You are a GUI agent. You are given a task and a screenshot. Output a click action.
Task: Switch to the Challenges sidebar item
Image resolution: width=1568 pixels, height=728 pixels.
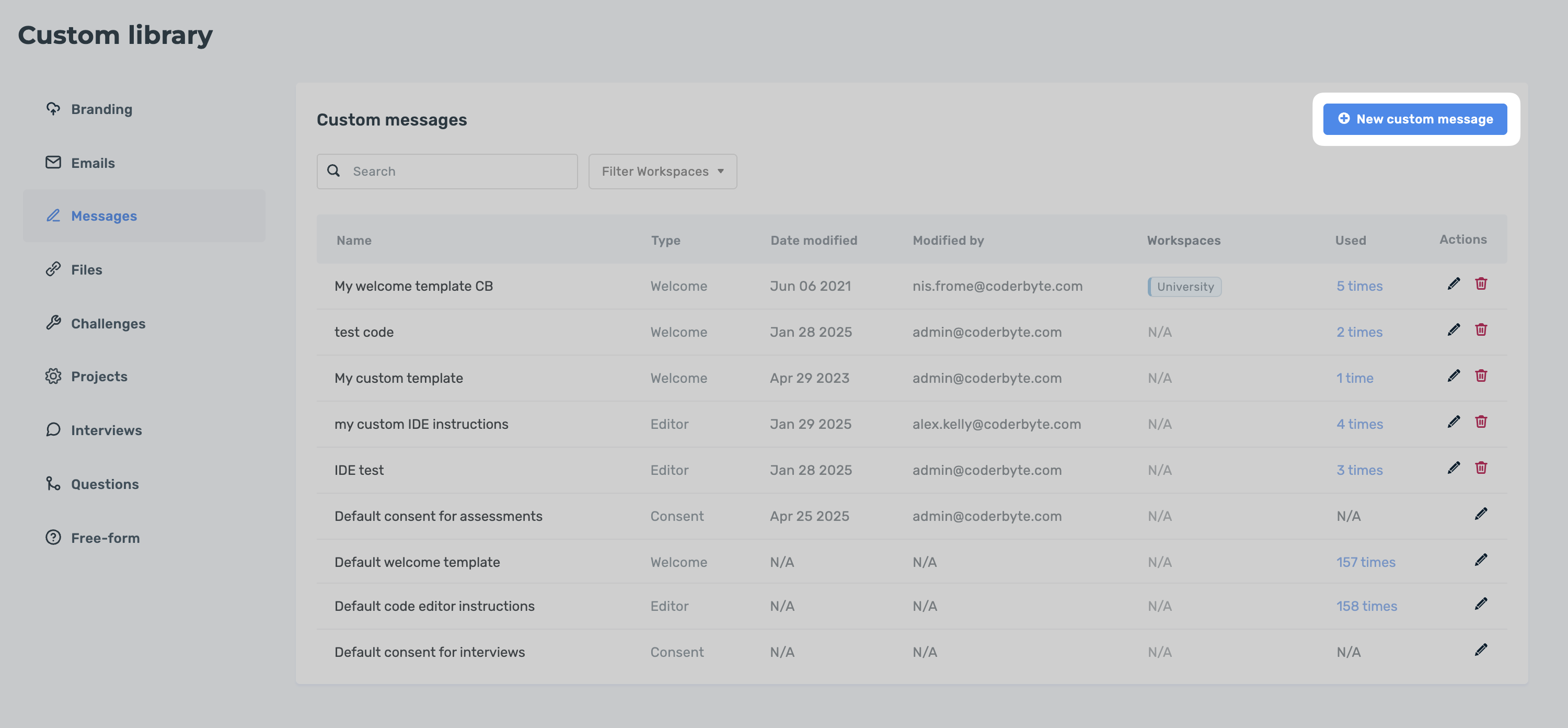tap(108, 324)
